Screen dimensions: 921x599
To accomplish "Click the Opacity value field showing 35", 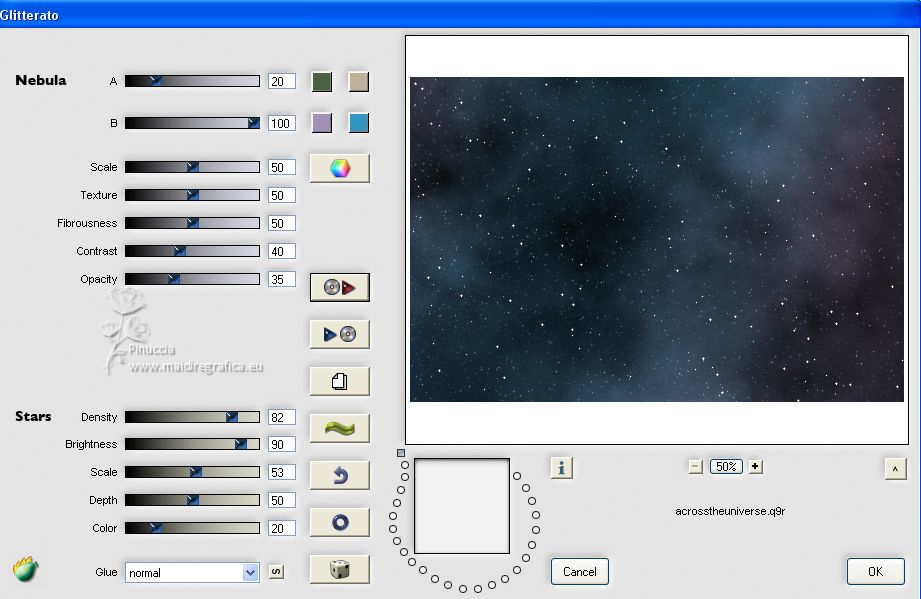I will pos(281,280).
